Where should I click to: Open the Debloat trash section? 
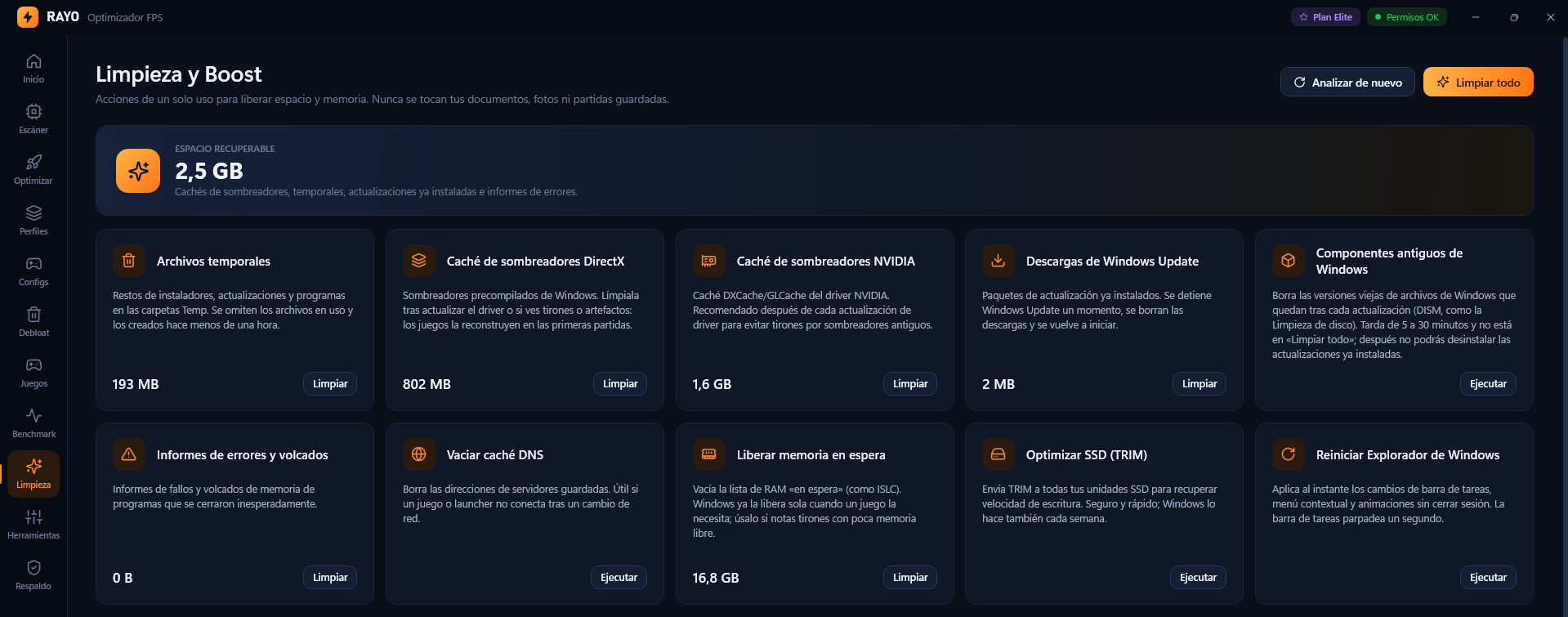[34, 322]
